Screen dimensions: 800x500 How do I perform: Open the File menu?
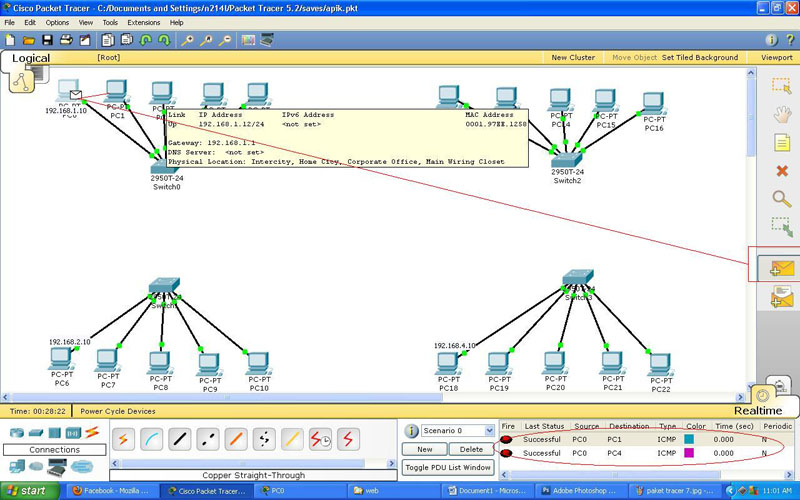coord(10,22)
